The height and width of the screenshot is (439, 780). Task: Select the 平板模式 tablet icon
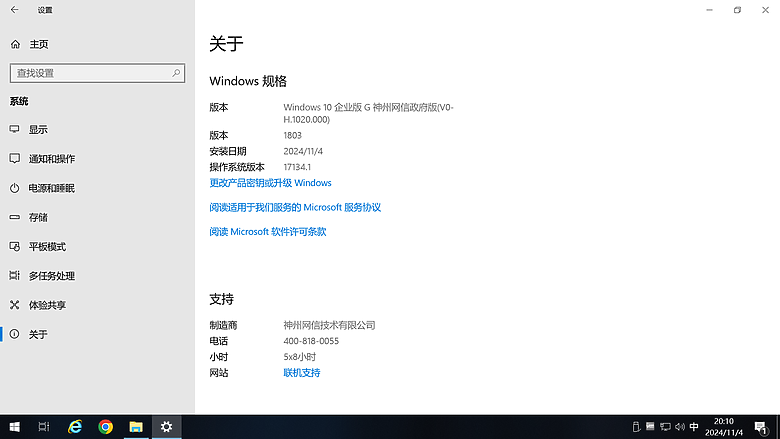point(14,247)
